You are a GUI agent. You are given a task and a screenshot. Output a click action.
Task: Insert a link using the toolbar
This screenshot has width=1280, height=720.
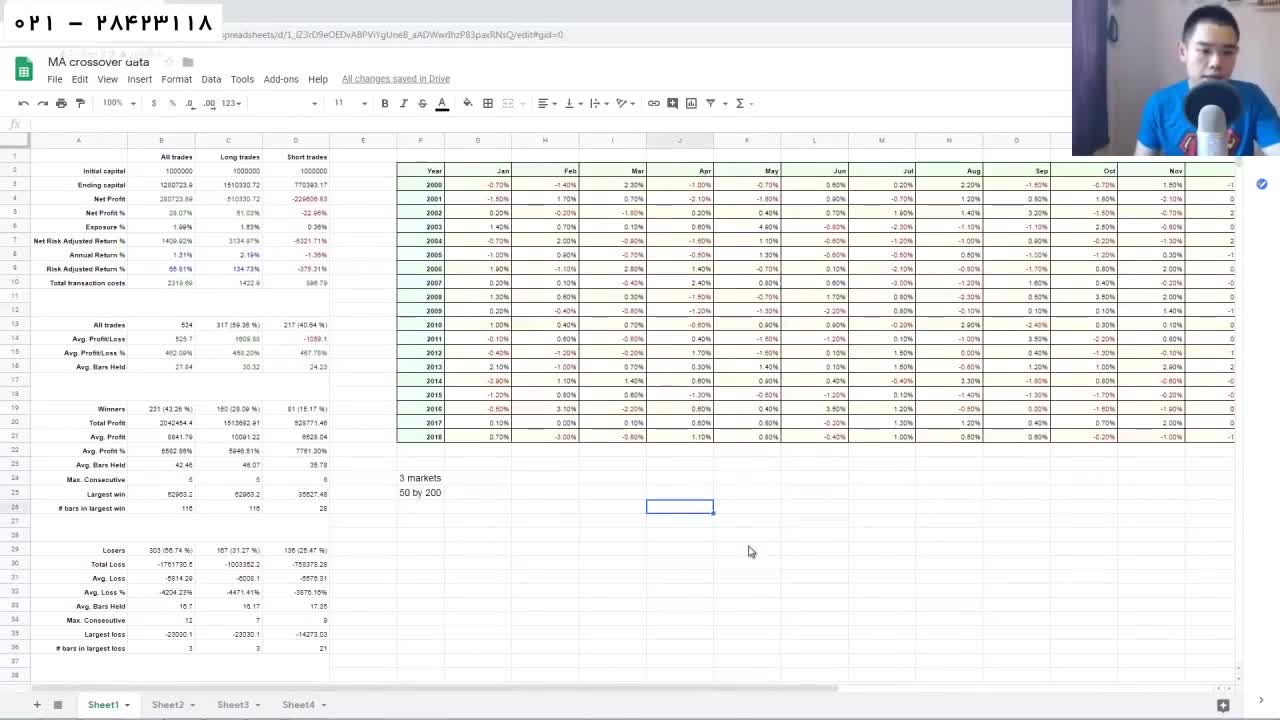653,103
